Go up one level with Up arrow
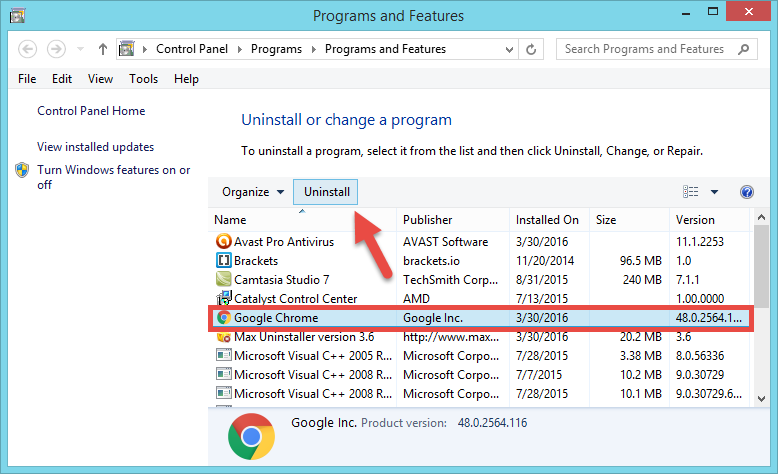The image size is (778, 474). (103, 49)
